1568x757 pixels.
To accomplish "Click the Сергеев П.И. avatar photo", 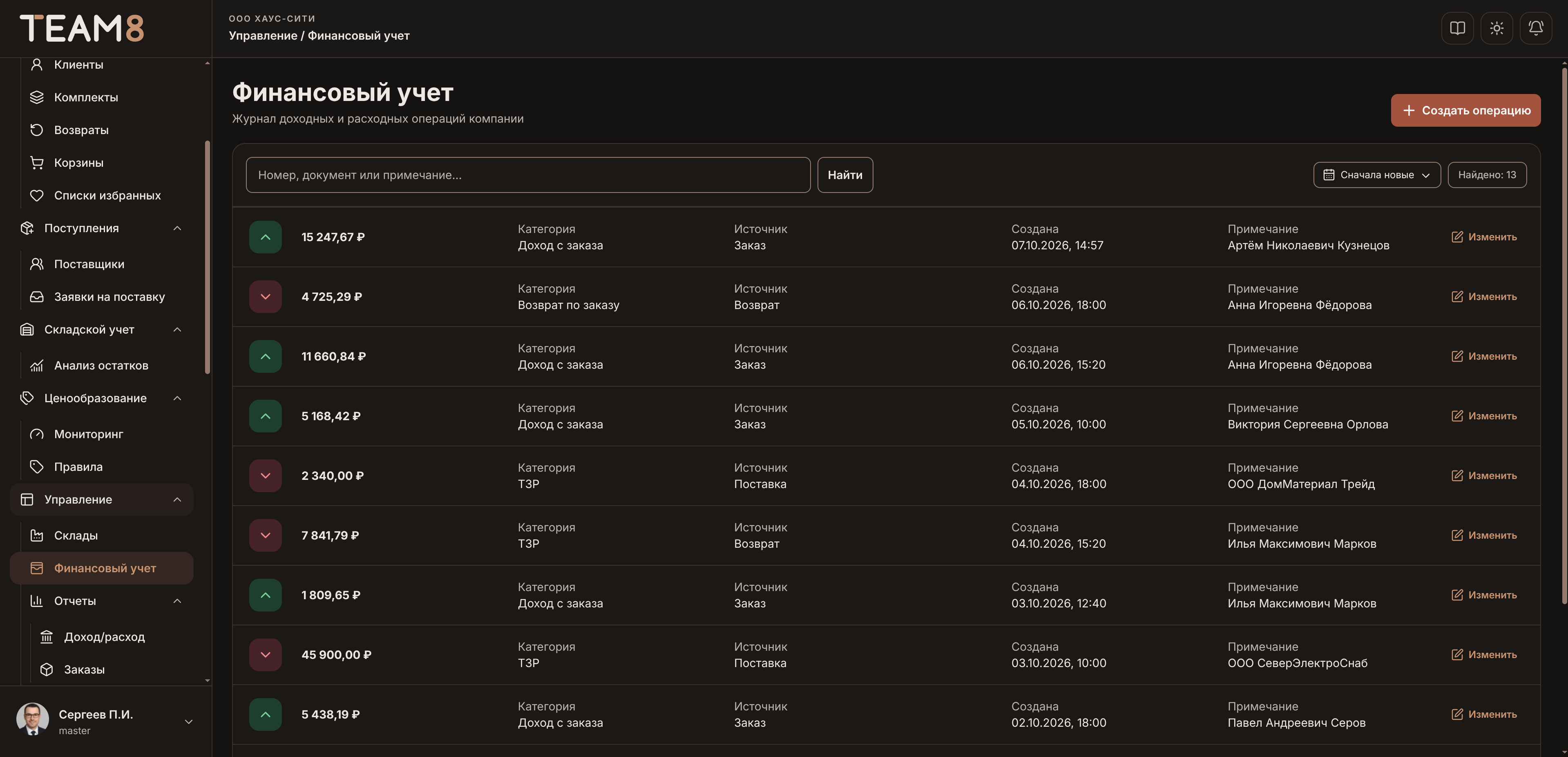I will [33, 719].
